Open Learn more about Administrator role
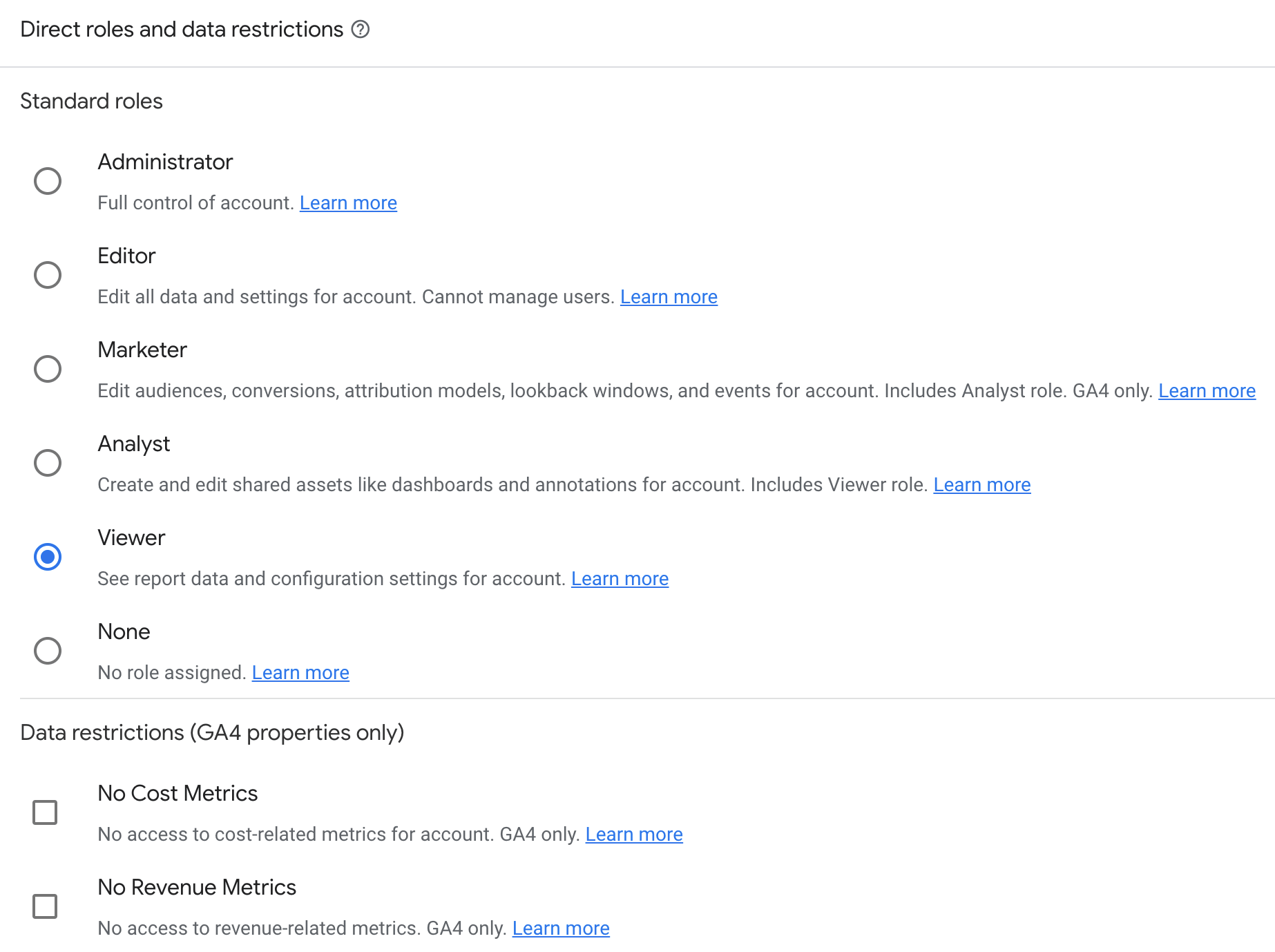Screen dimensions: 1275x952 [348, 202]
